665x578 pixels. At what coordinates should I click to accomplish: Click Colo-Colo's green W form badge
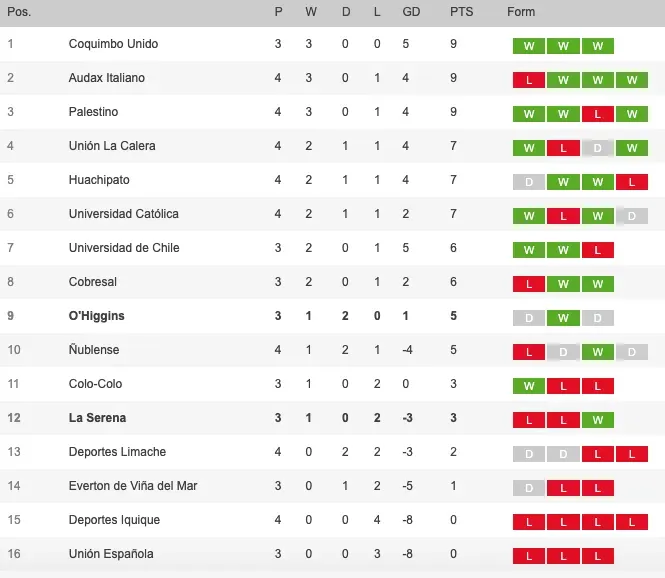pos(529,386)
